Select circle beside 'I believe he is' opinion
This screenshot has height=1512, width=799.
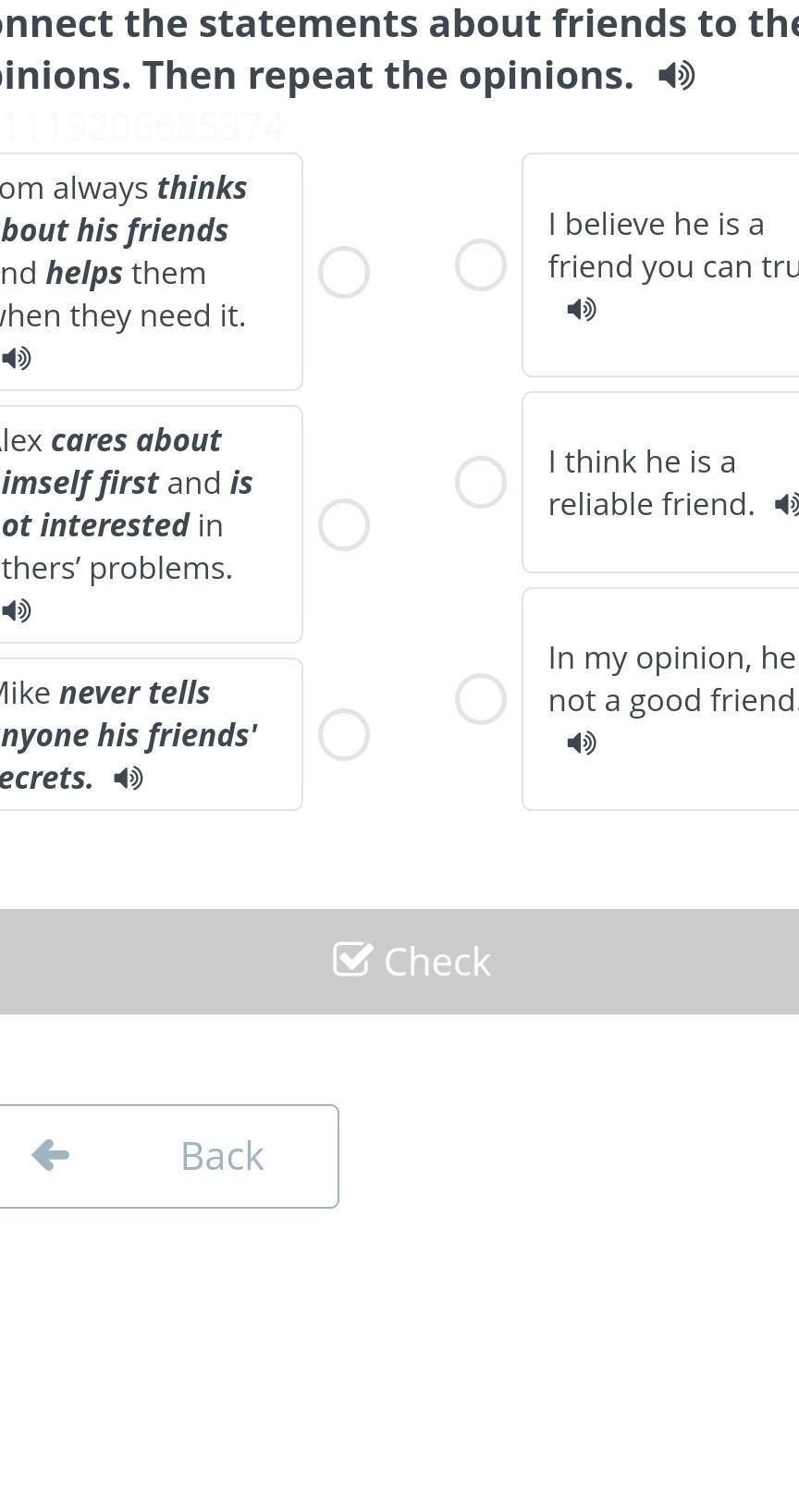pyautogui.click(x=481, y=265)
